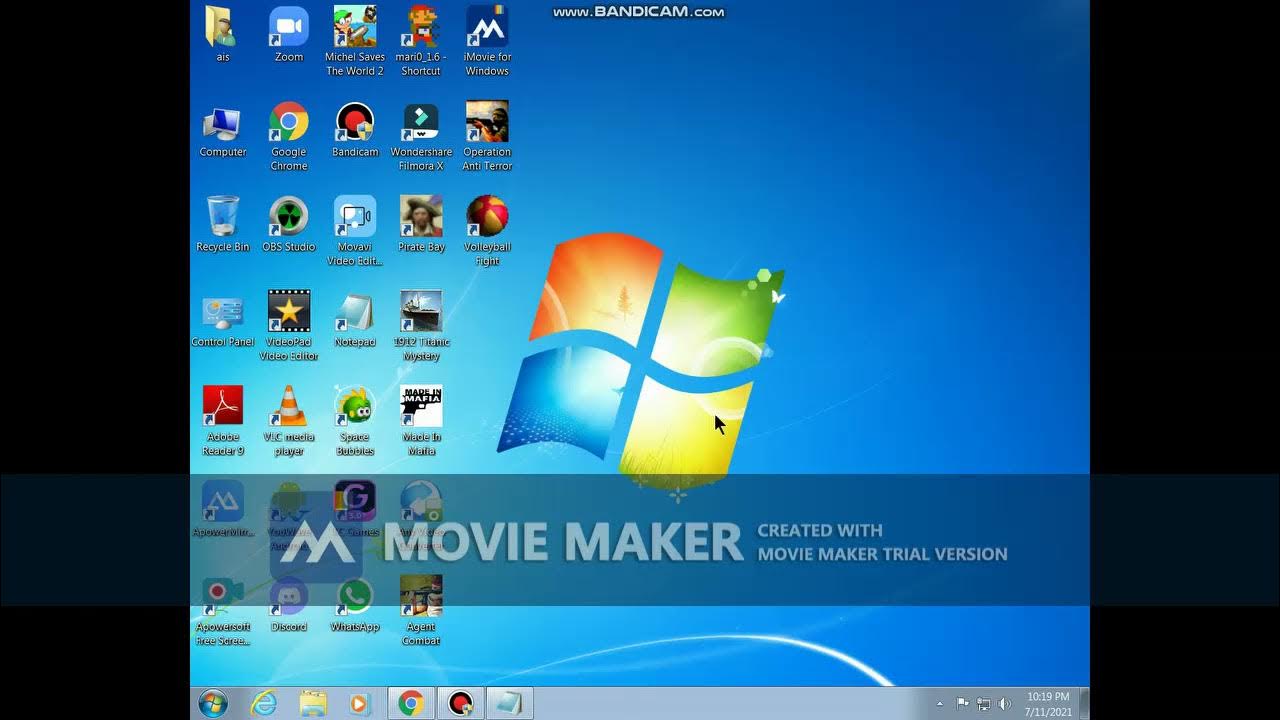
Task: Select the Pirate Bay game icon
Action: point(421,225)
